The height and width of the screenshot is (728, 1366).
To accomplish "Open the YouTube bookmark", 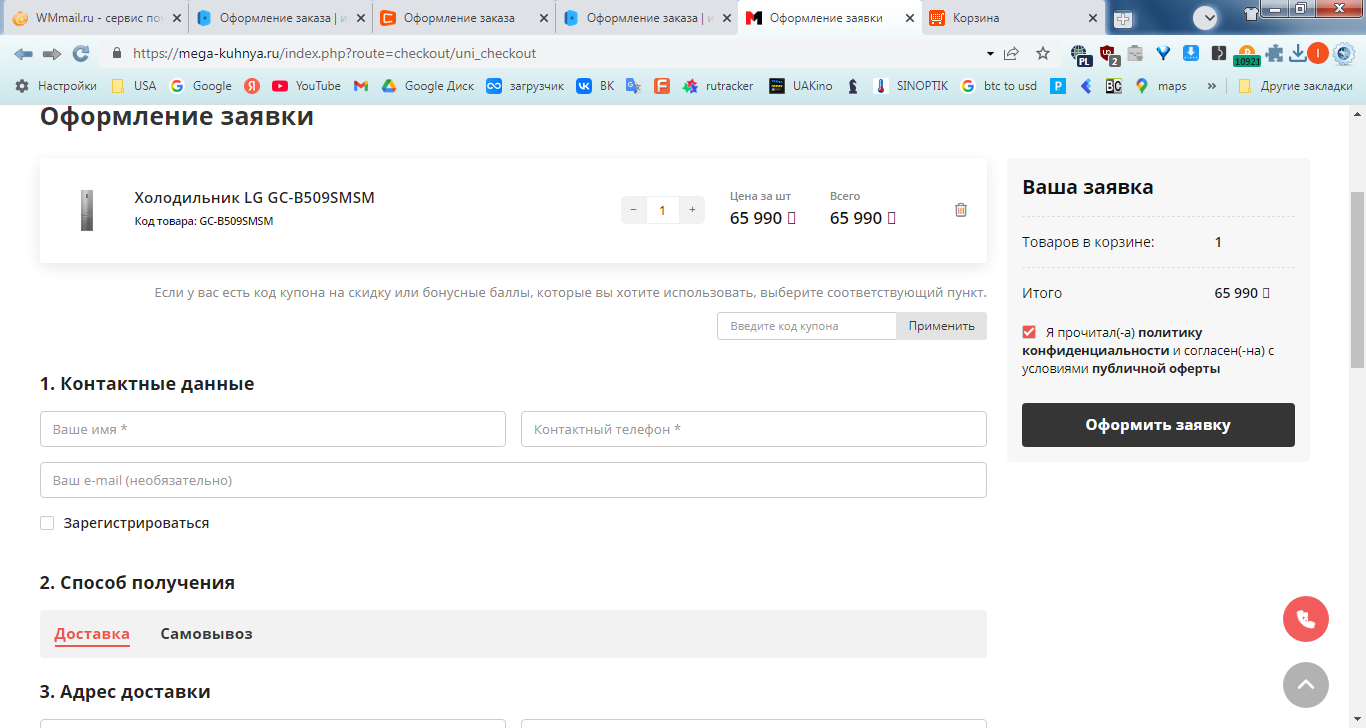I will [x=306, y=86].
